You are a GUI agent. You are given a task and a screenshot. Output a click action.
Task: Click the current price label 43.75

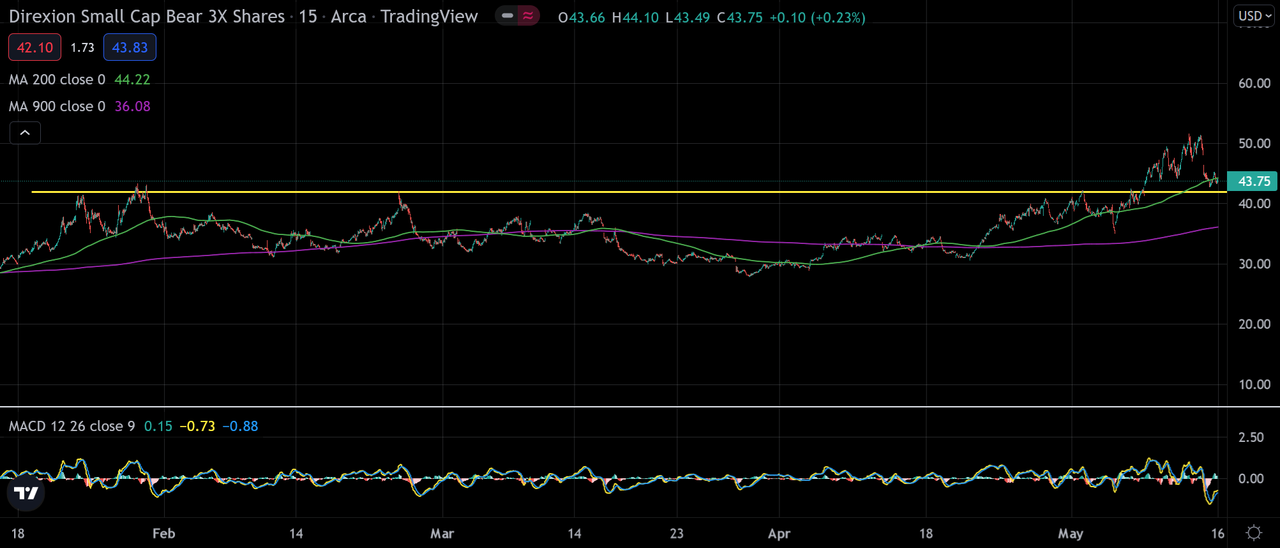tap(1254, 181)
